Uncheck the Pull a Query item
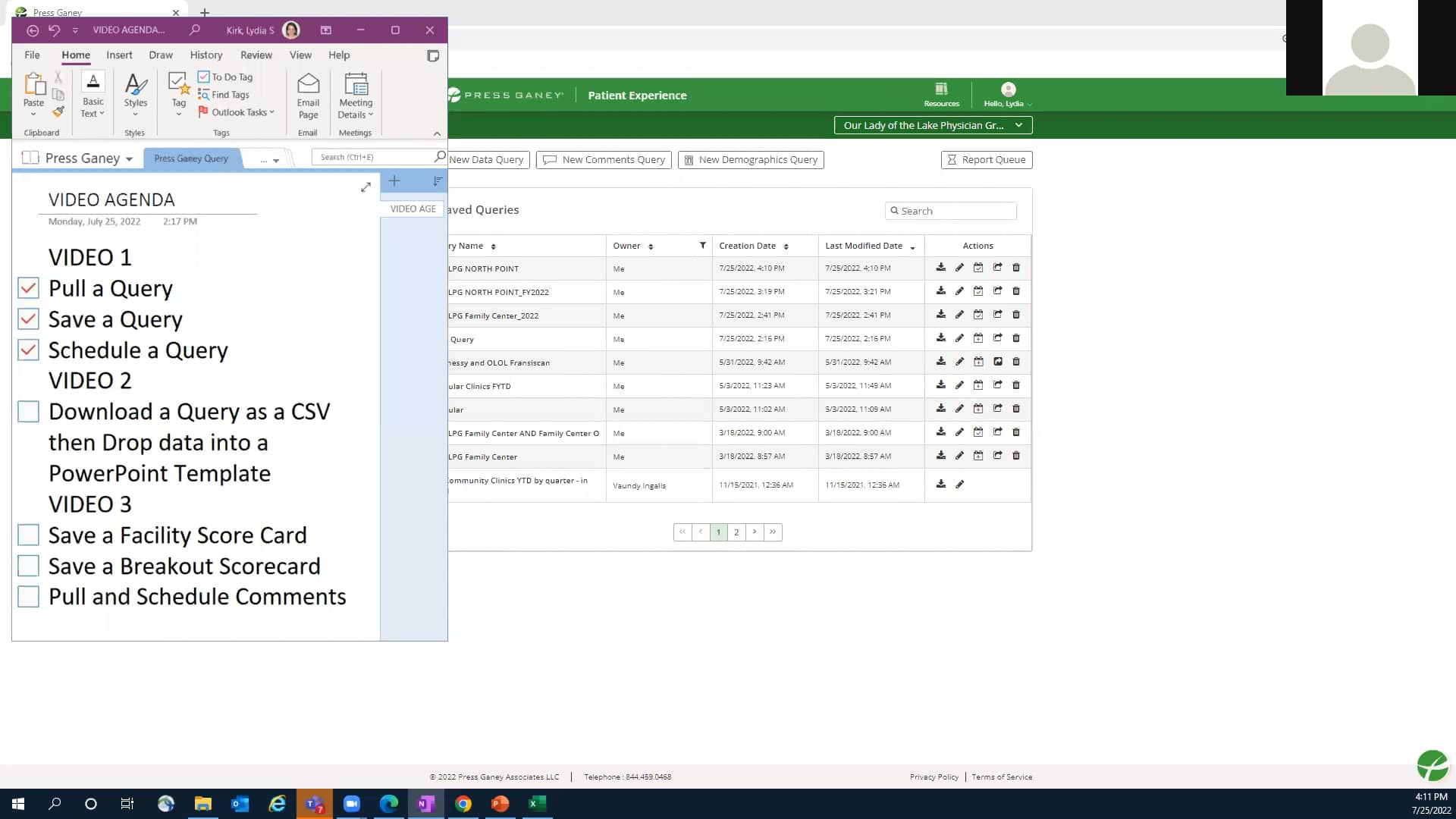Viewport: 1456px width, 819px height. click(29, 288)
